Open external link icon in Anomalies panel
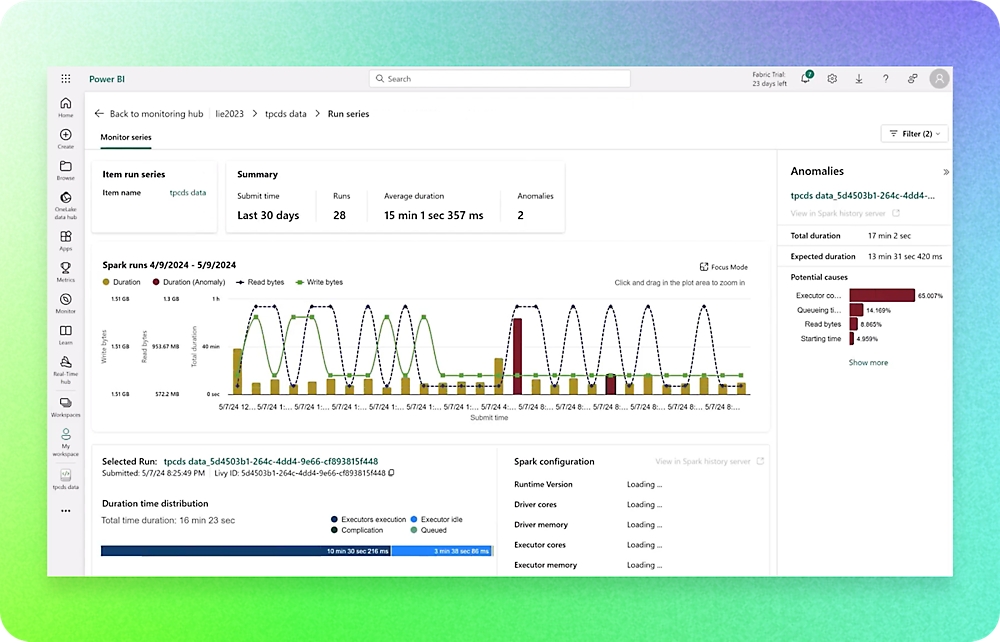The width and height of the screenshot is (1000, 642). coord(896,213)
